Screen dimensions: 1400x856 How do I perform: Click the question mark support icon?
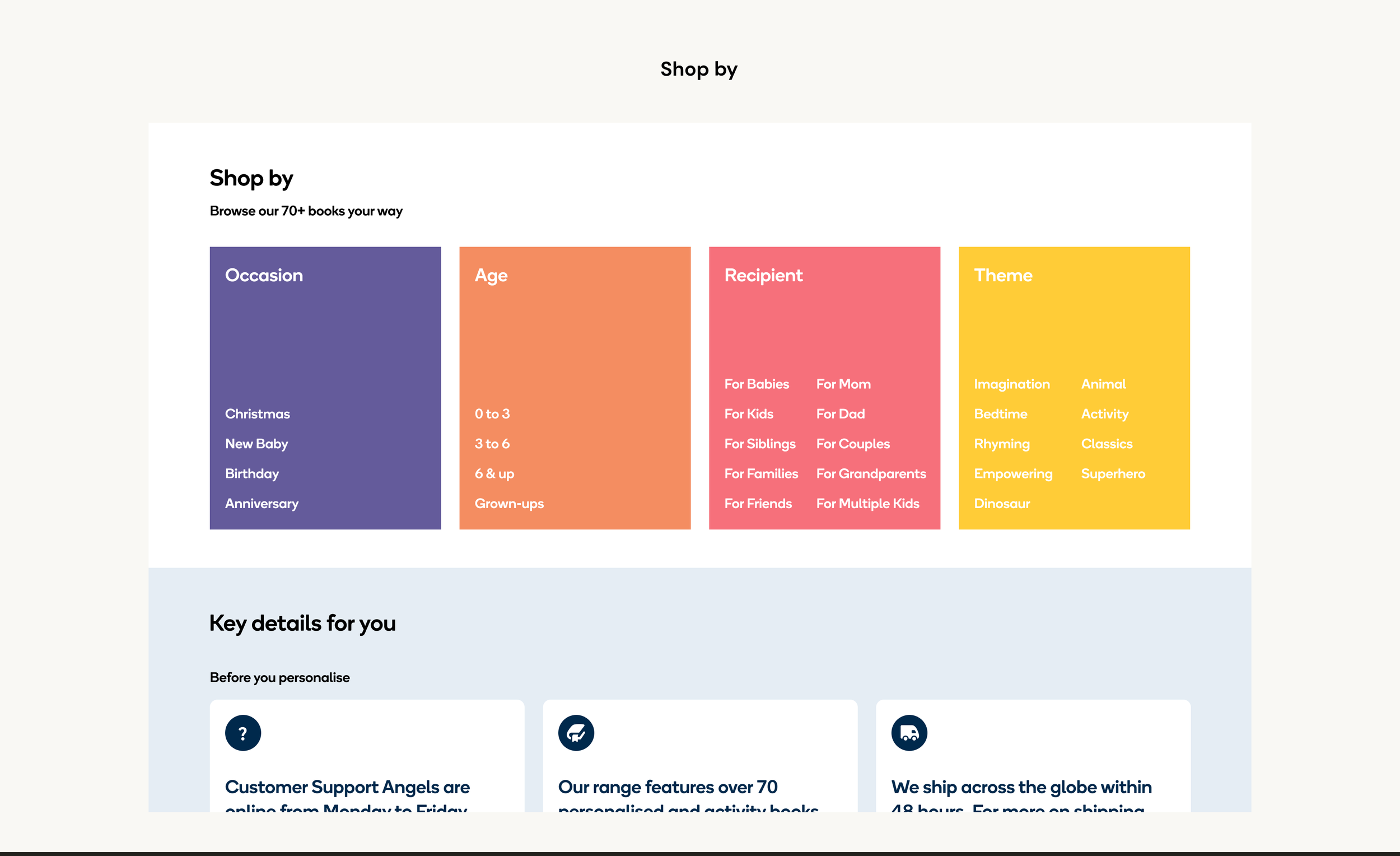(242, 733)
